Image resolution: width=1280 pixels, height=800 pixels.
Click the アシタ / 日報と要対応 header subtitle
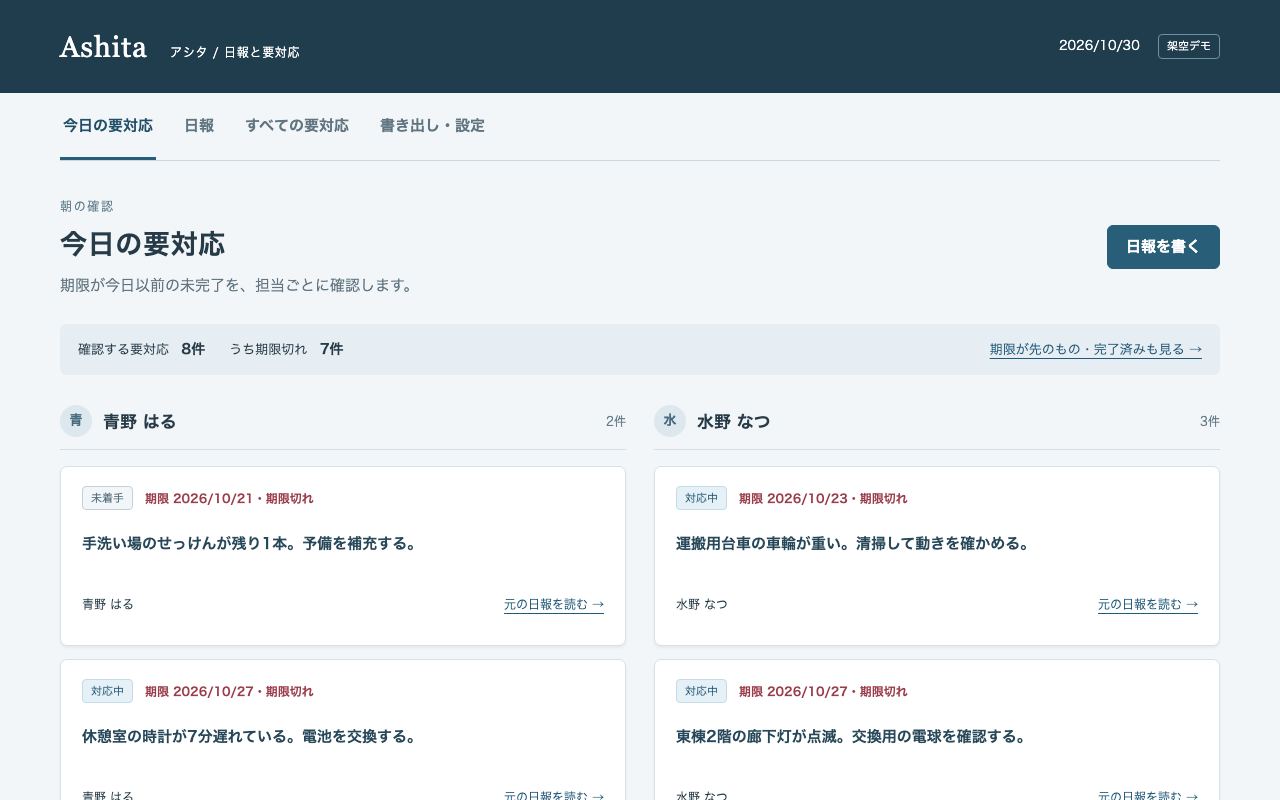(x=234, y=52)
